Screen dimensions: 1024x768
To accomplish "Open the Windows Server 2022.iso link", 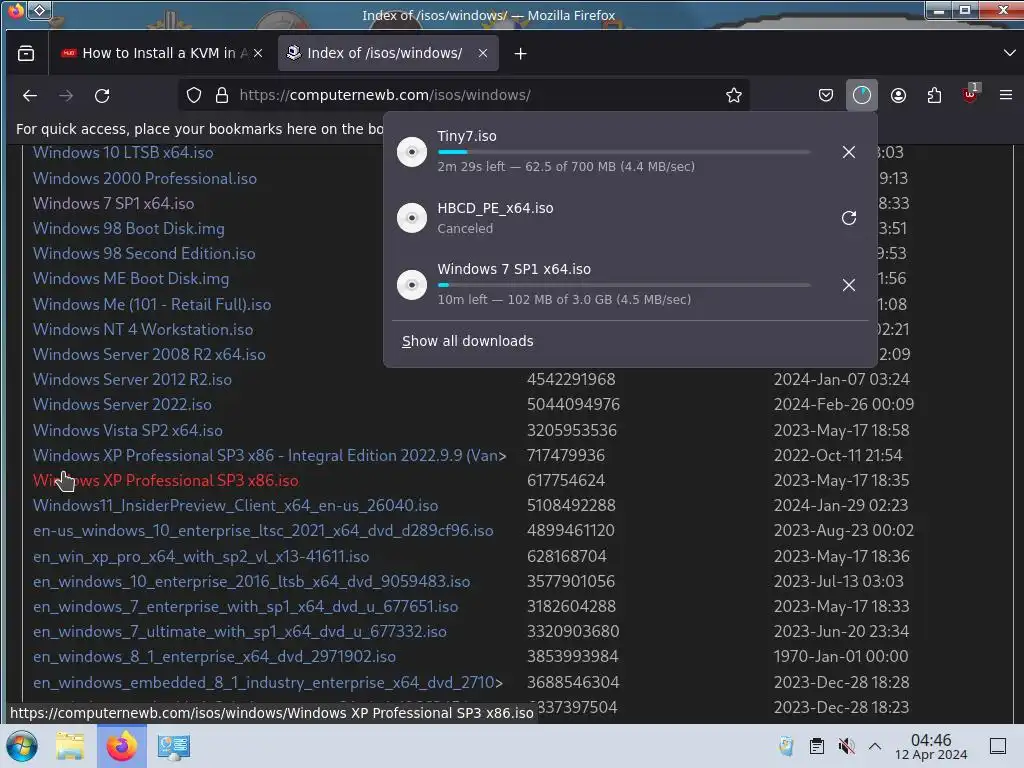I will pos(122,404).
